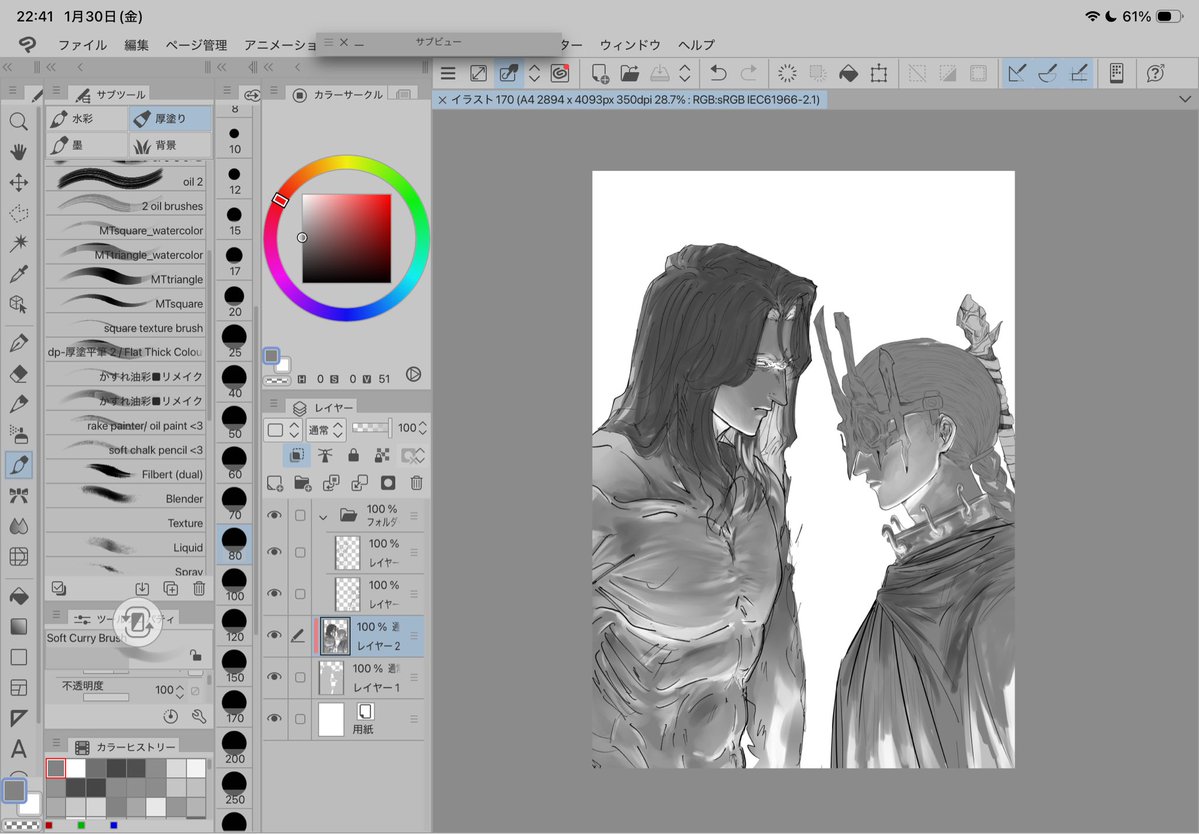1199x834 pixels.
Task: Click the Fill bucket command bar icon
Action: click(x=848, y=73)
